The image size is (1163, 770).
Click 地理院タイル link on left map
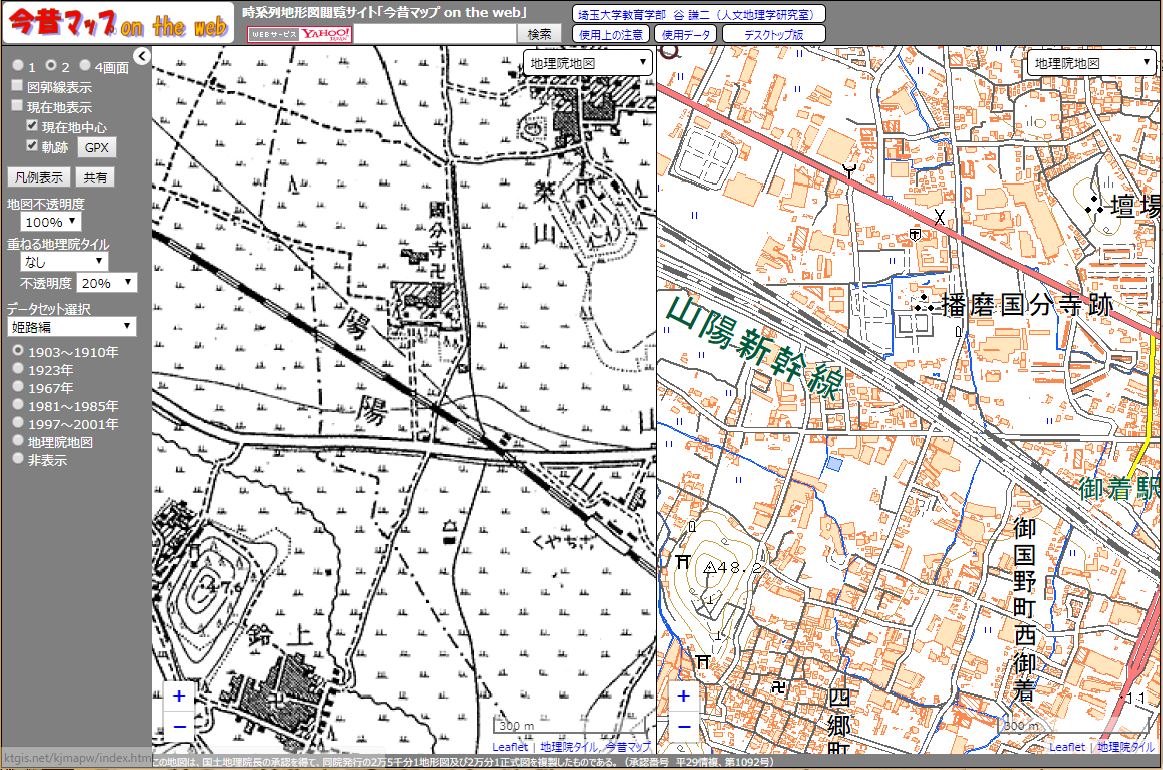pos(568,747)
